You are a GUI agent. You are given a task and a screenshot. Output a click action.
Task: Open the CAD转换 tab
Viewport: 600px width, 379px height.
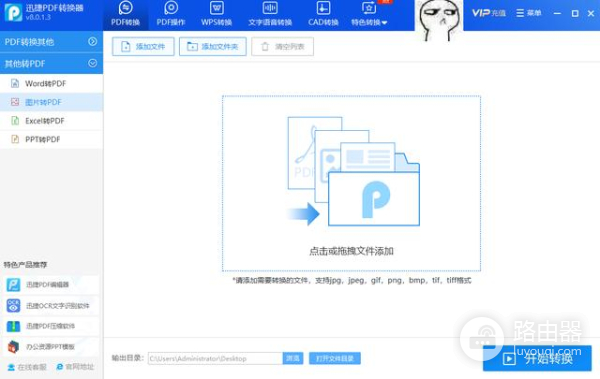click(323, 15)
